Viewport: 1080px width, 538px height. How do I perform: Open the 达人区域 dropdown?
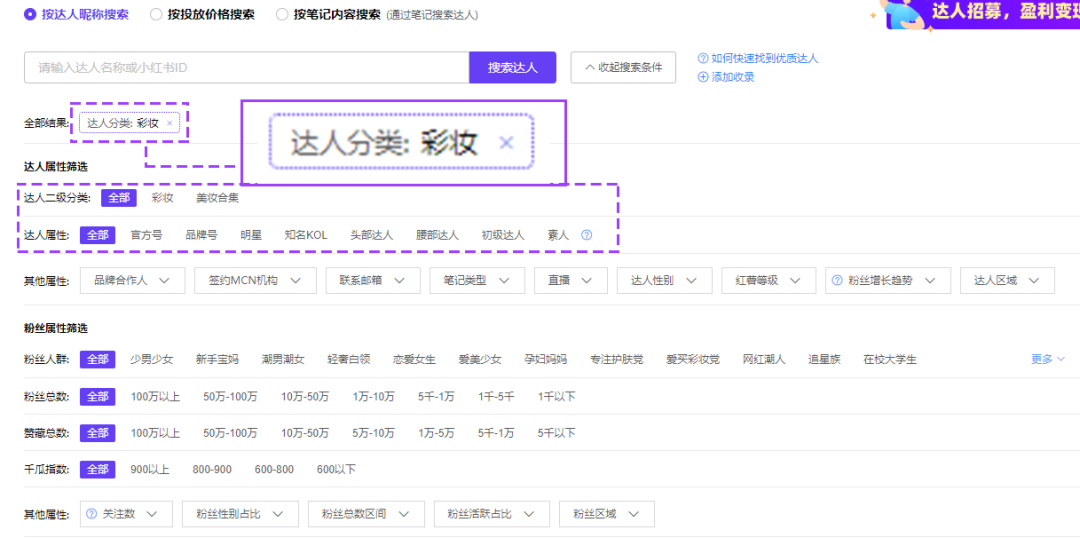coord(1006,281)
